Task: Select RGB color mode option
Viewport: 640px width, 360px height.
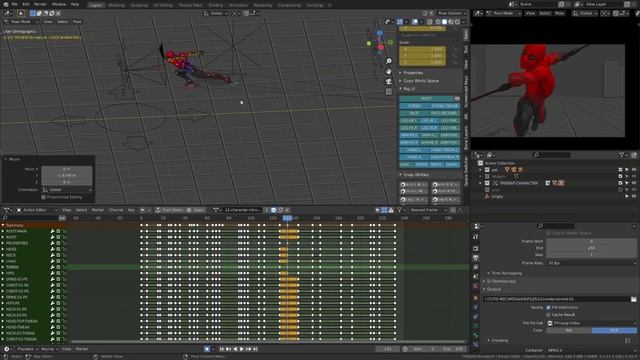Action: pos(614,330)
